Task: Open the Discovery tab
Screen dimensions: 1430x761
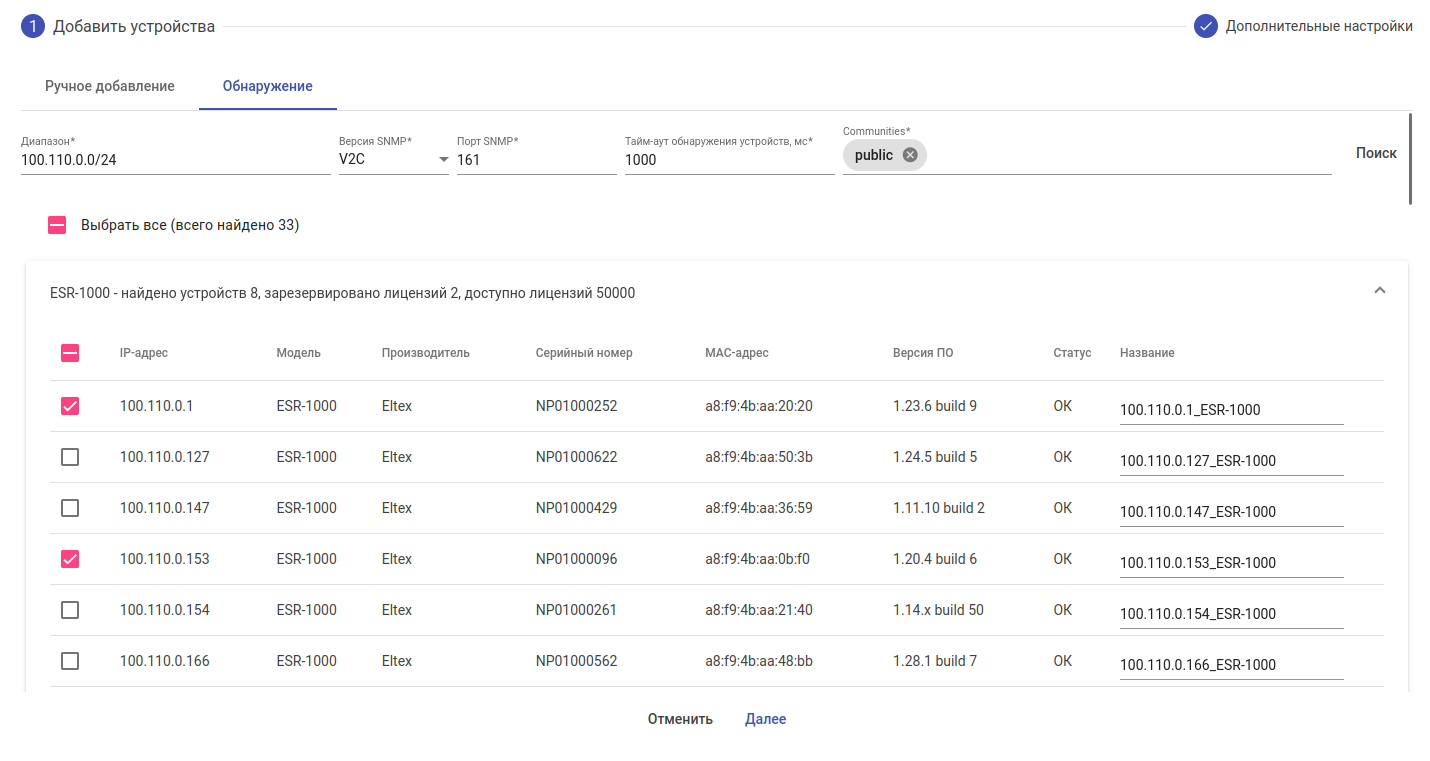Action: point(267,86)
